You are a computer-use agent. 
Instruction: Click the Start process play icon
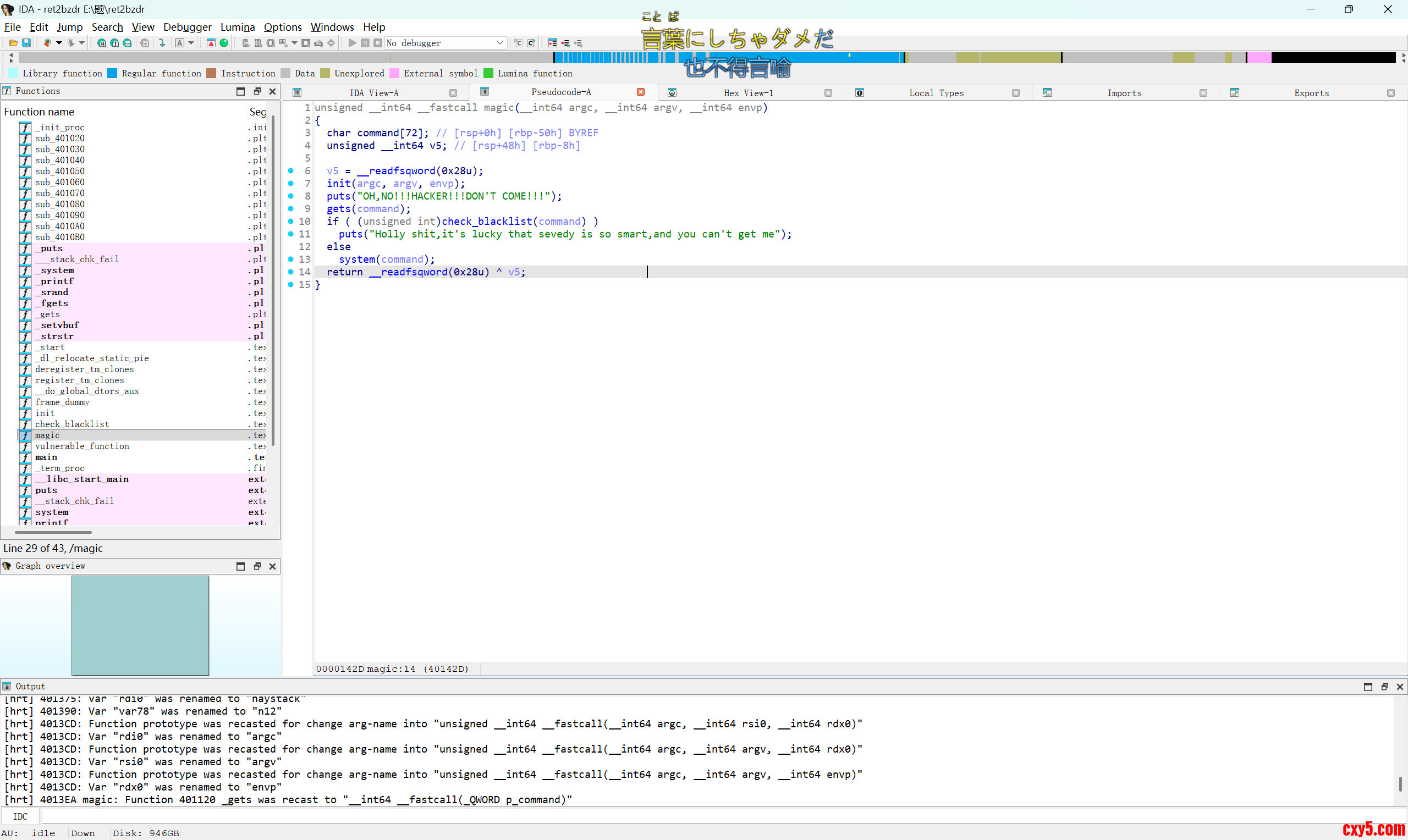(352, 43)
